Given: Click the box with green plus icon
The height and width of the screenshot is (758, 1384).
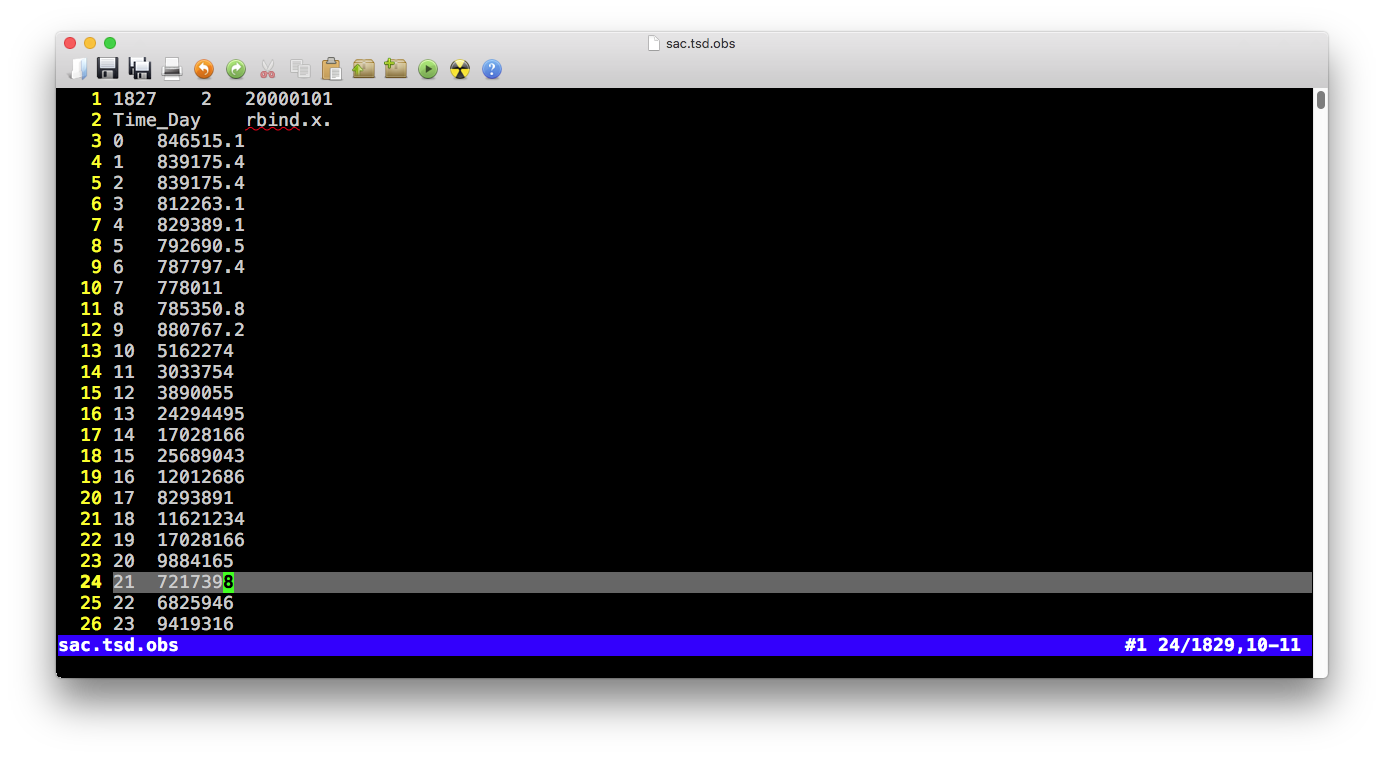Looking at the screenshot, I should tap(396, 69).
